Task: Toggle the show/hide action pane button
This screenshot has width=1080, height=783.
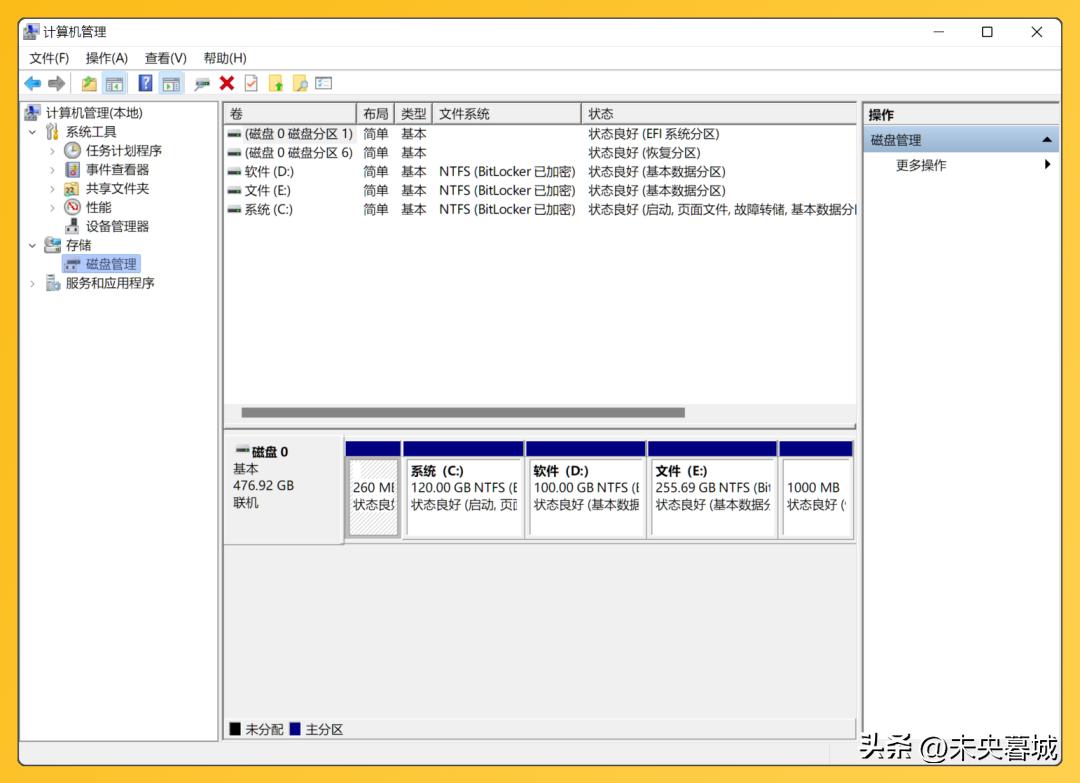Action: (172, 84)
